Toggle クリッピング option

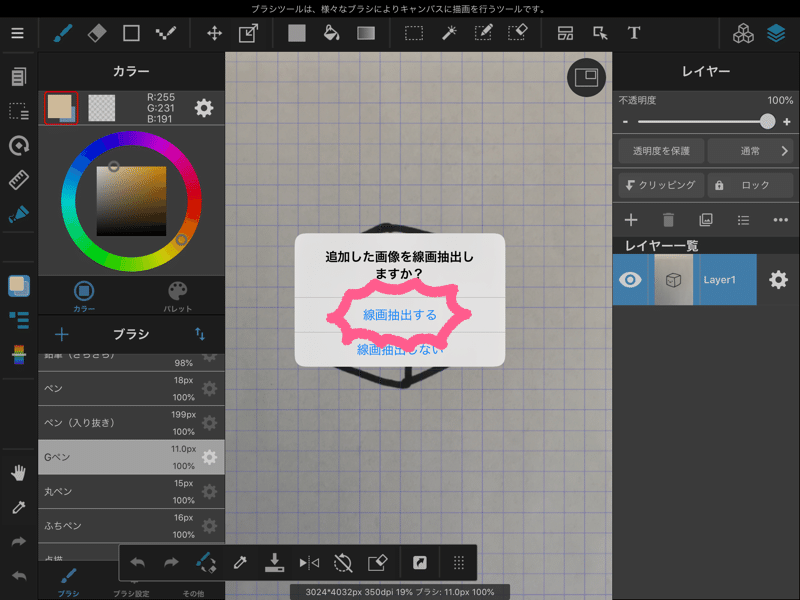(661, 185)
